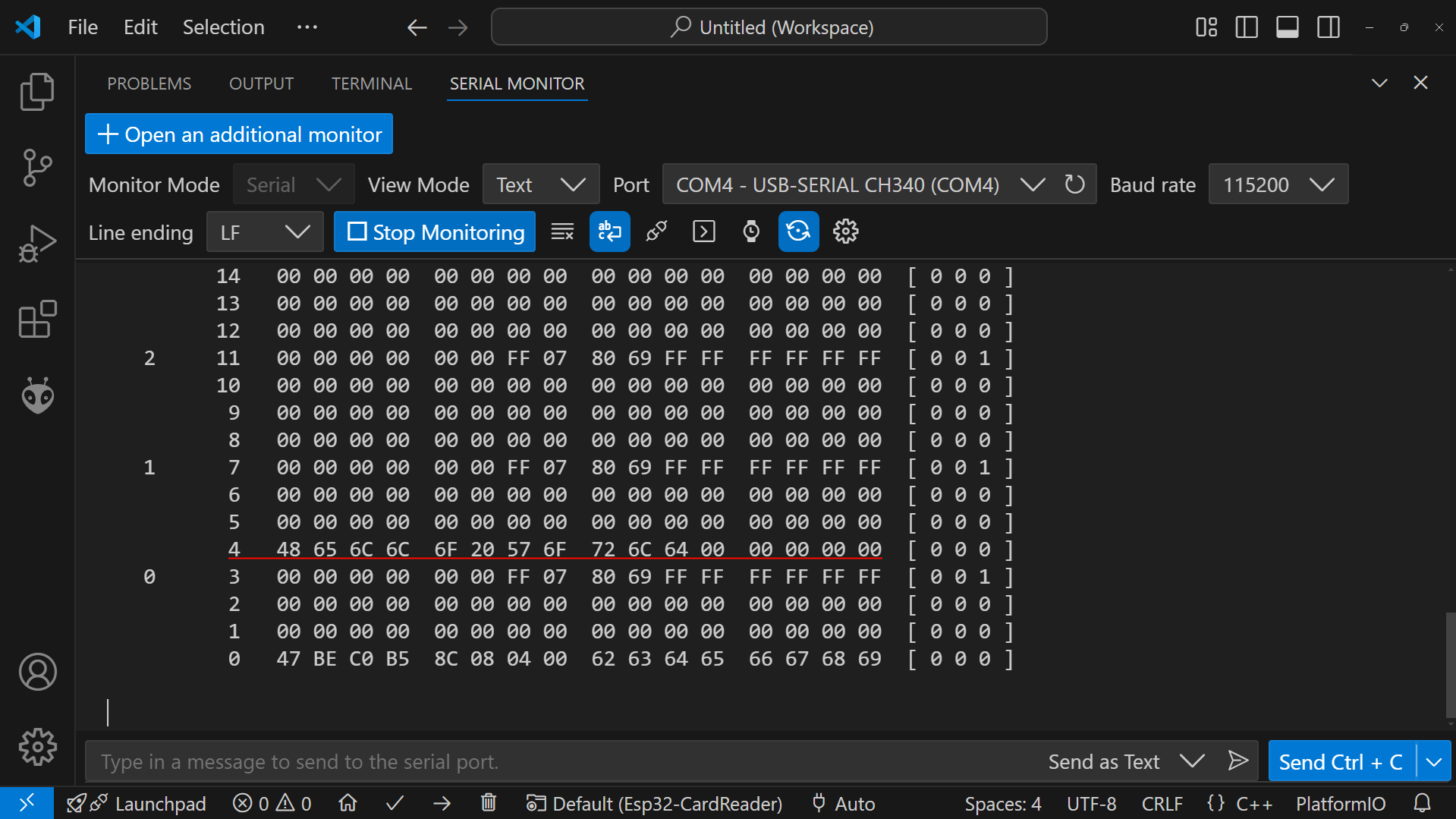Click the CRLF line ending indicator

[1162, 803]
